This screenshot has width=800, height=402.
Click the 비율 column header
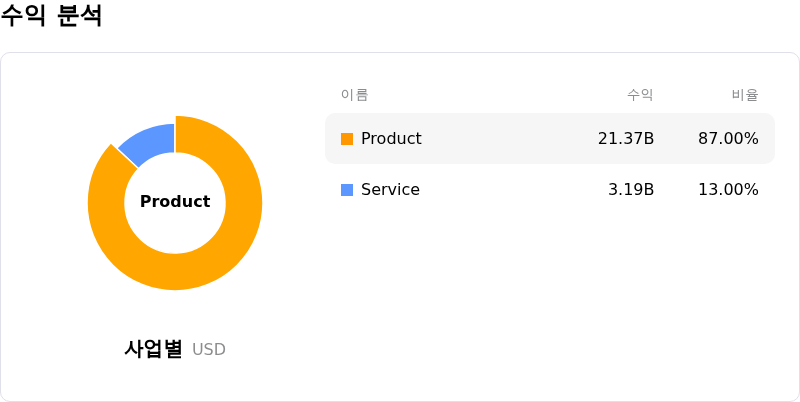745,95
